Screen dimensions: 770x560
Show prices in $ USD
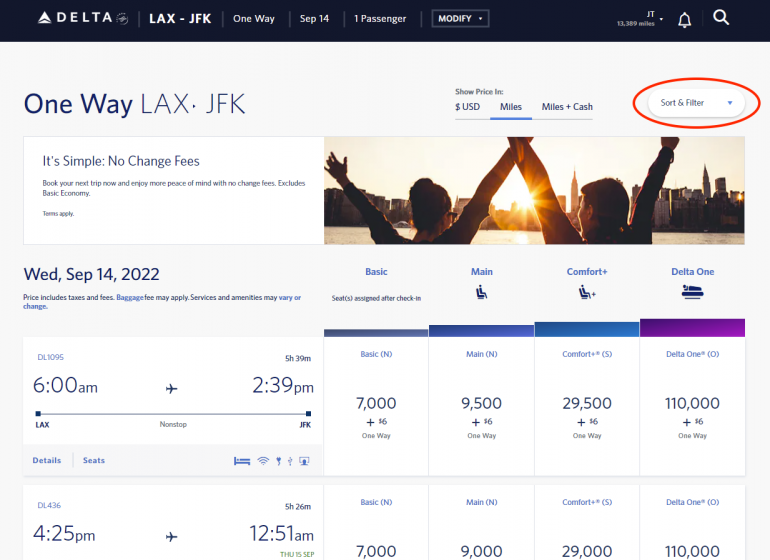click(468, 107)
